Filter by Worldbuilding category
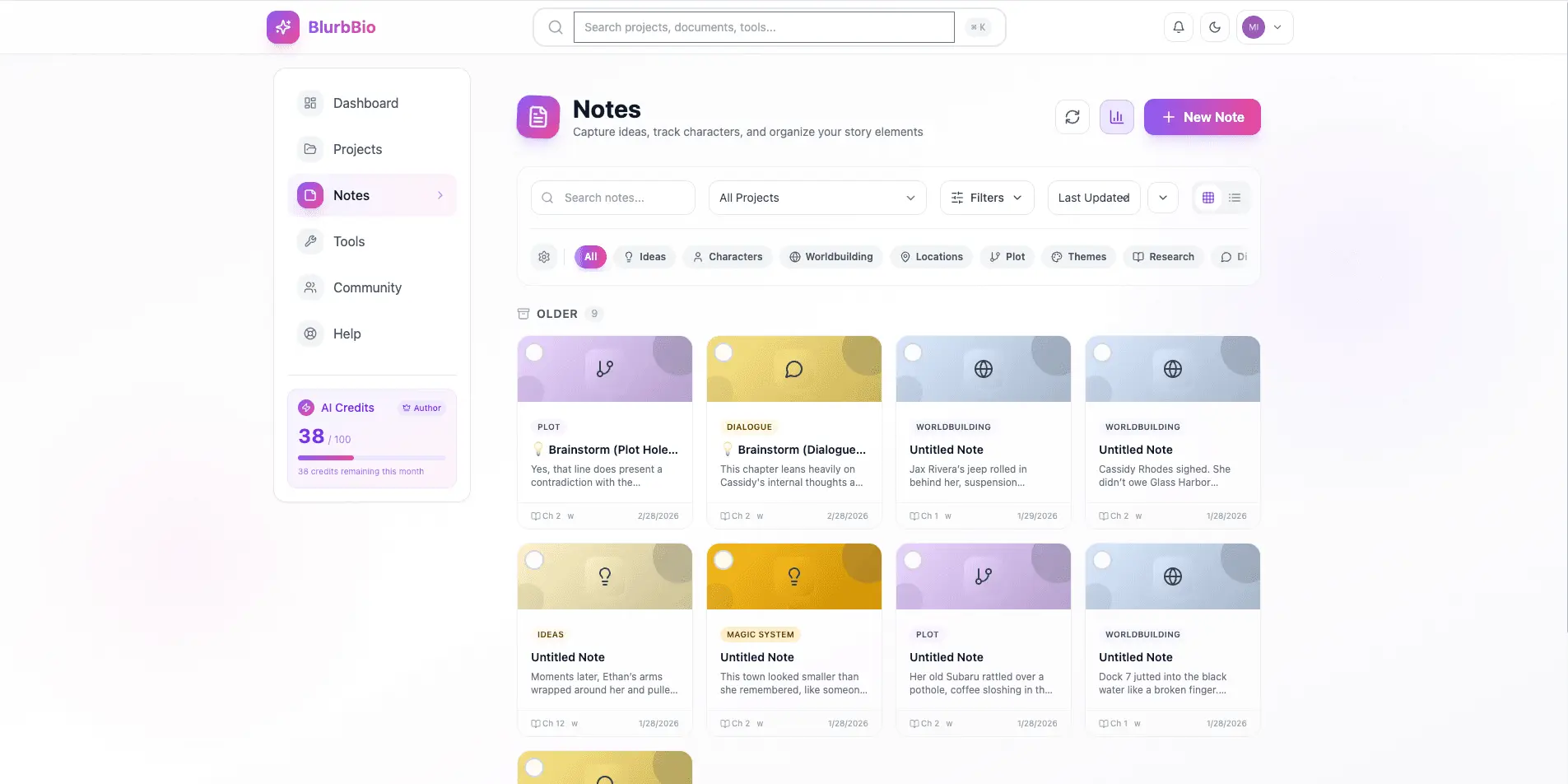Image resolution: width=1568 pixels, height=784 pixels. pyautogui.click(x=831, y=257)
